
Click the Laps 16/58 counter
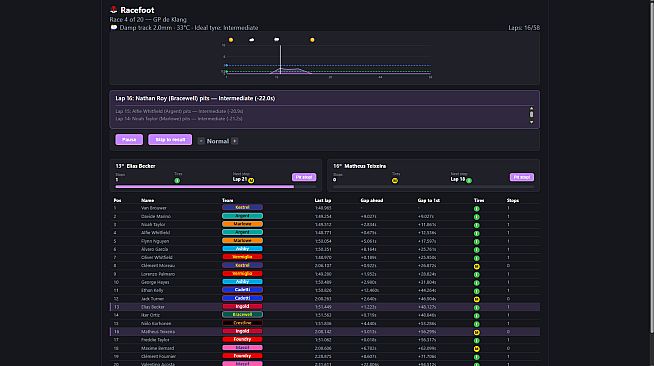coord(524,28)
